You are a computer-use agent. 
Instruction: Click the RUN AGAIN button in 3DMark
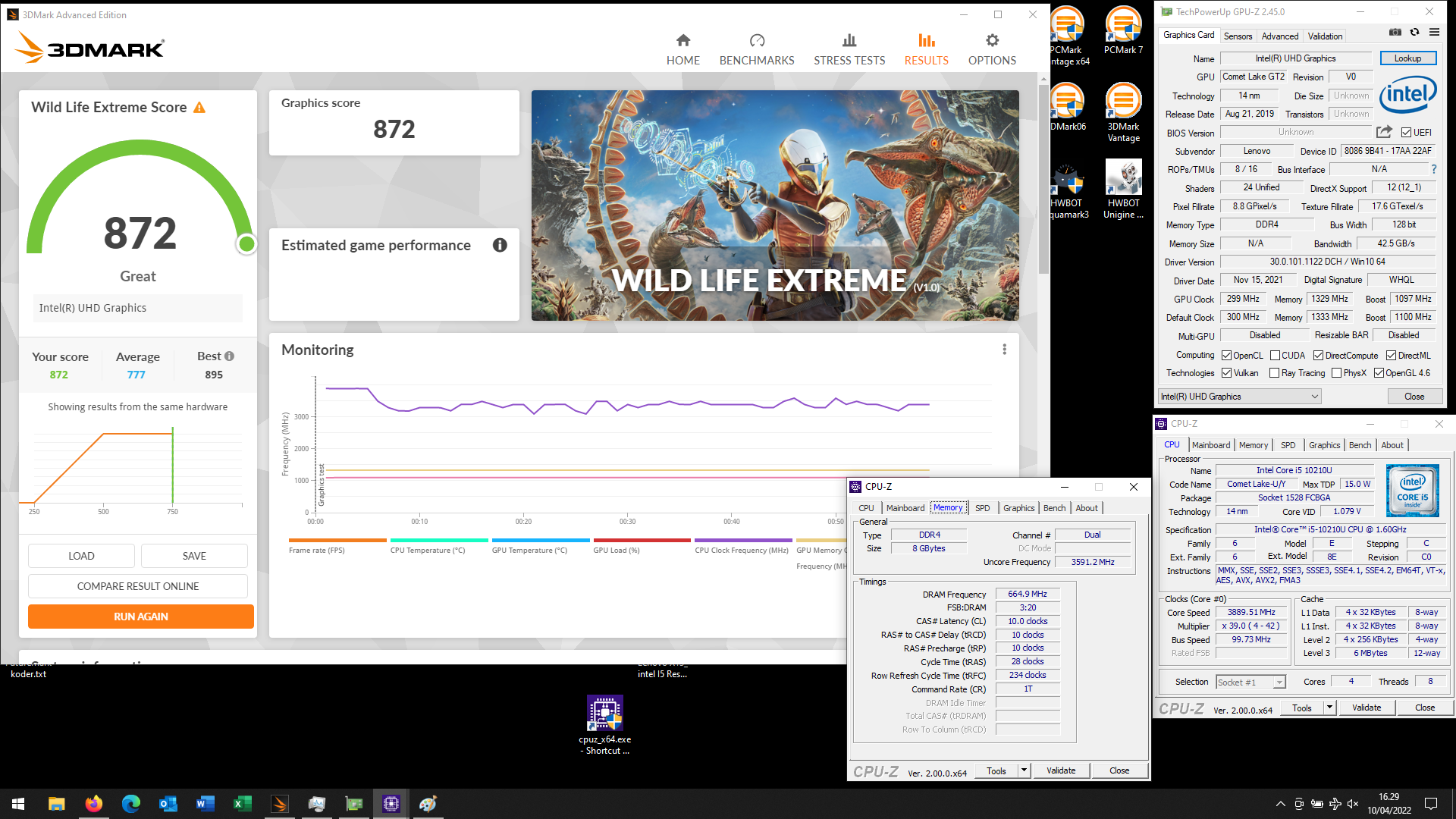point(141,617)
